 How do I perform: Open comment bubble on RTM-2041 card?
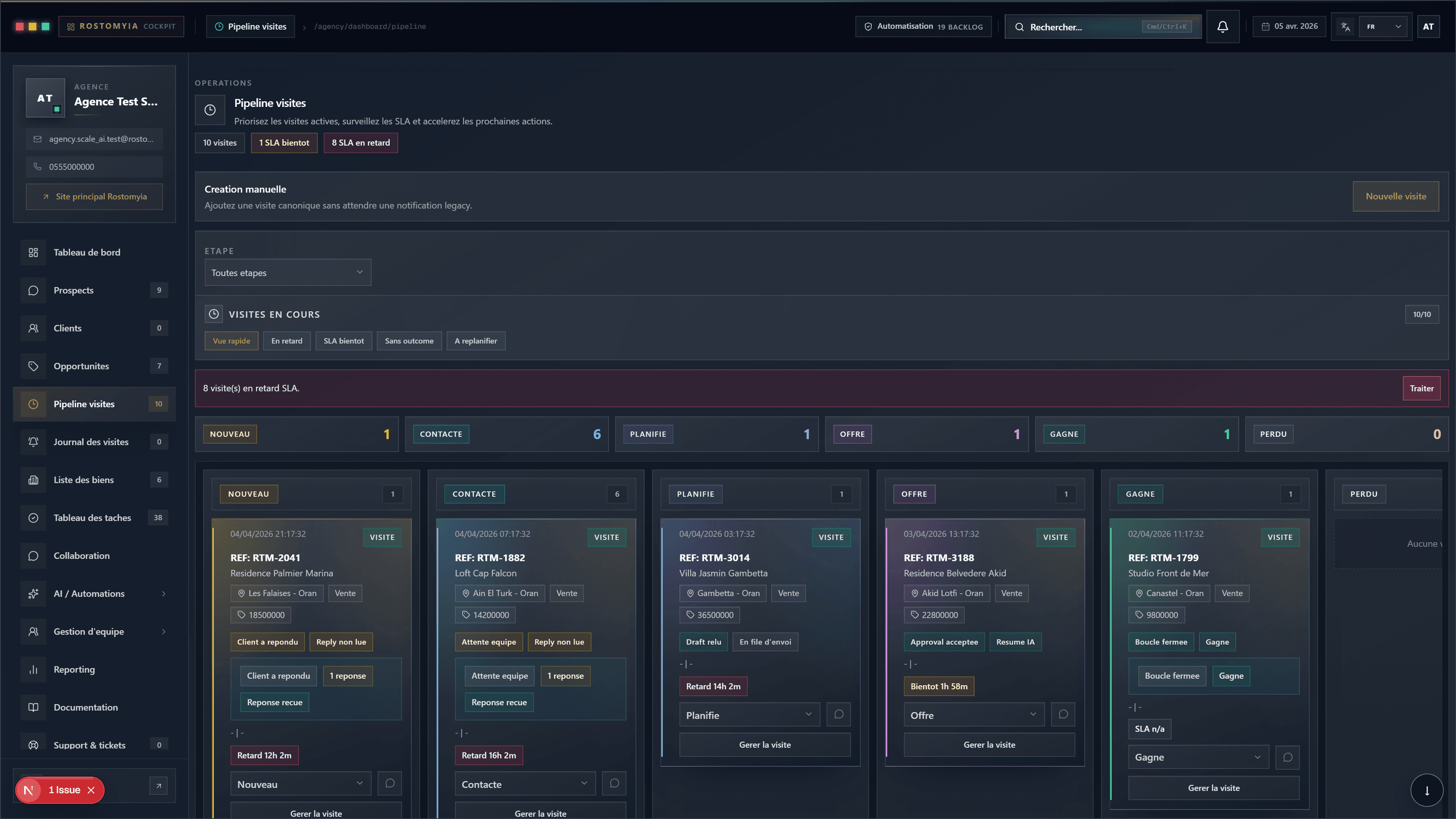(x=390, y=784)
